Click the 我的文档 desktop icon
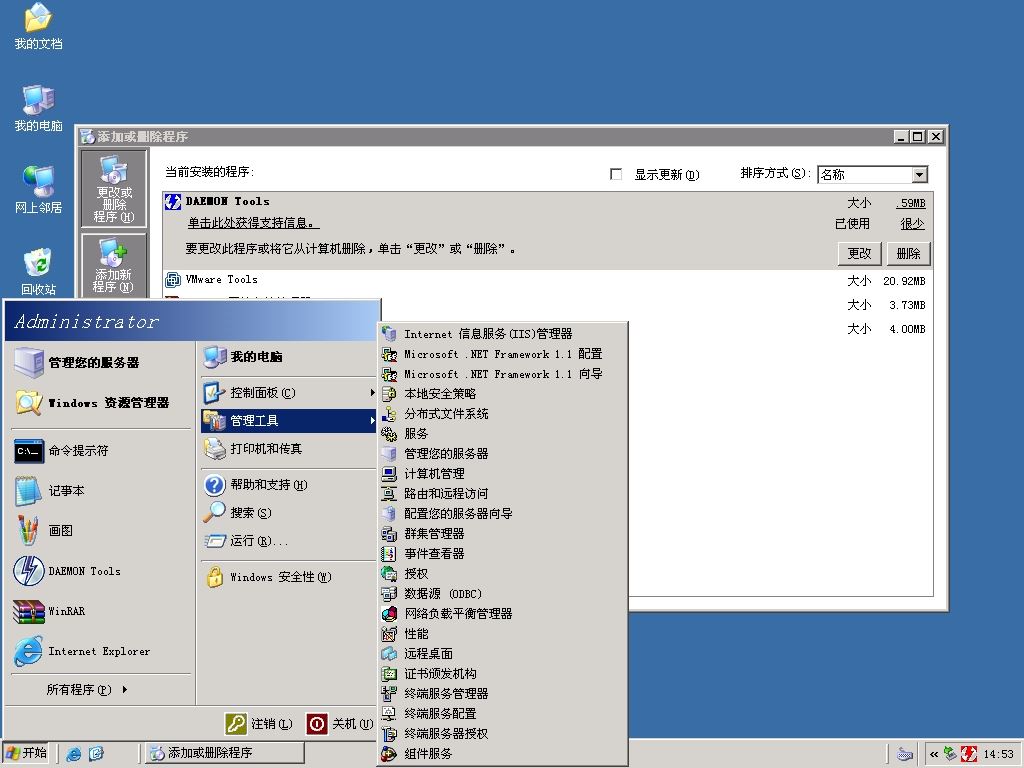Screen dimensions: 1024x768 pos(39,27)
